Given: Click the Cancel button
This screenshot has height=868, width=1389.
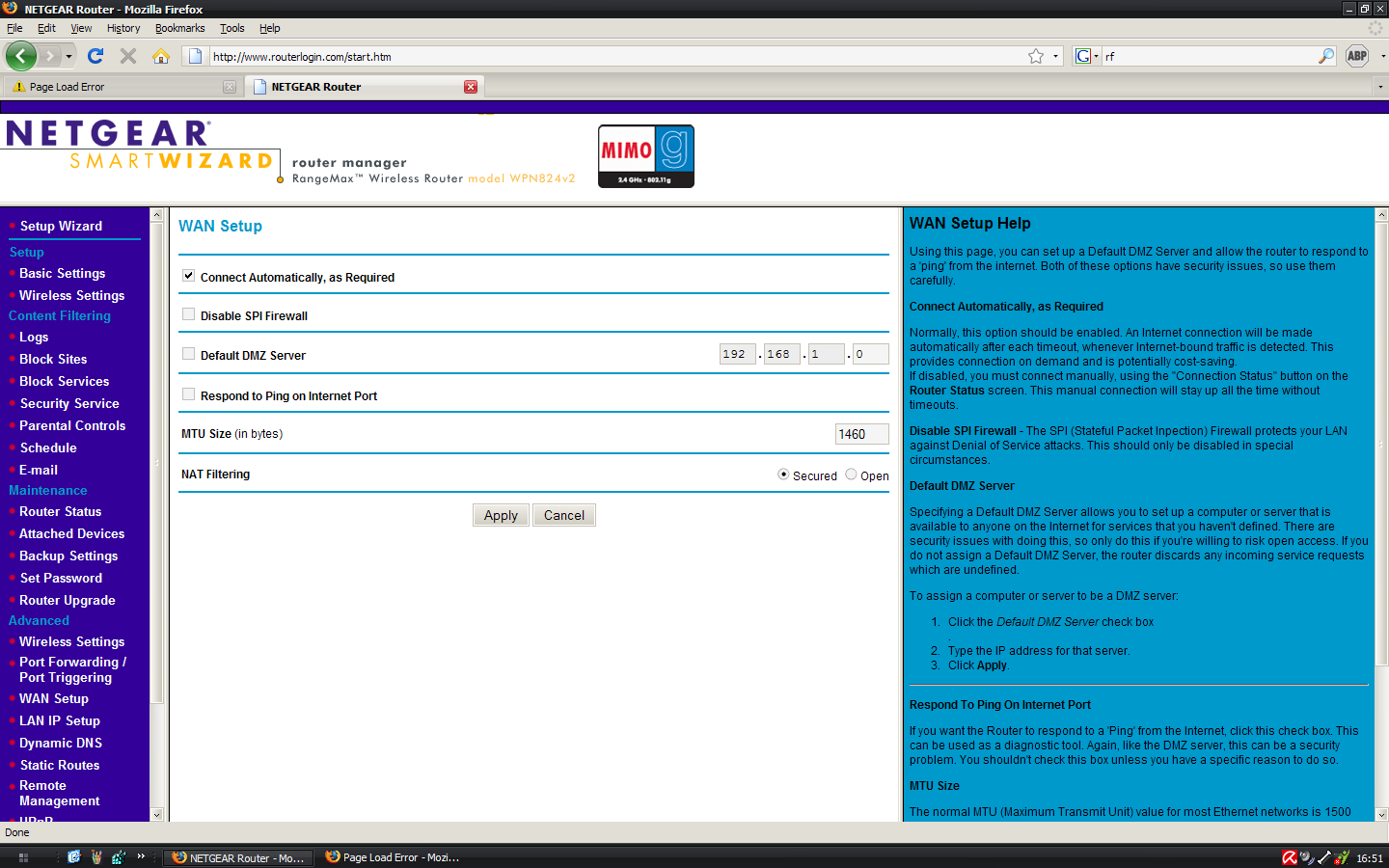Looking at the screenshot, I should 564,515.
